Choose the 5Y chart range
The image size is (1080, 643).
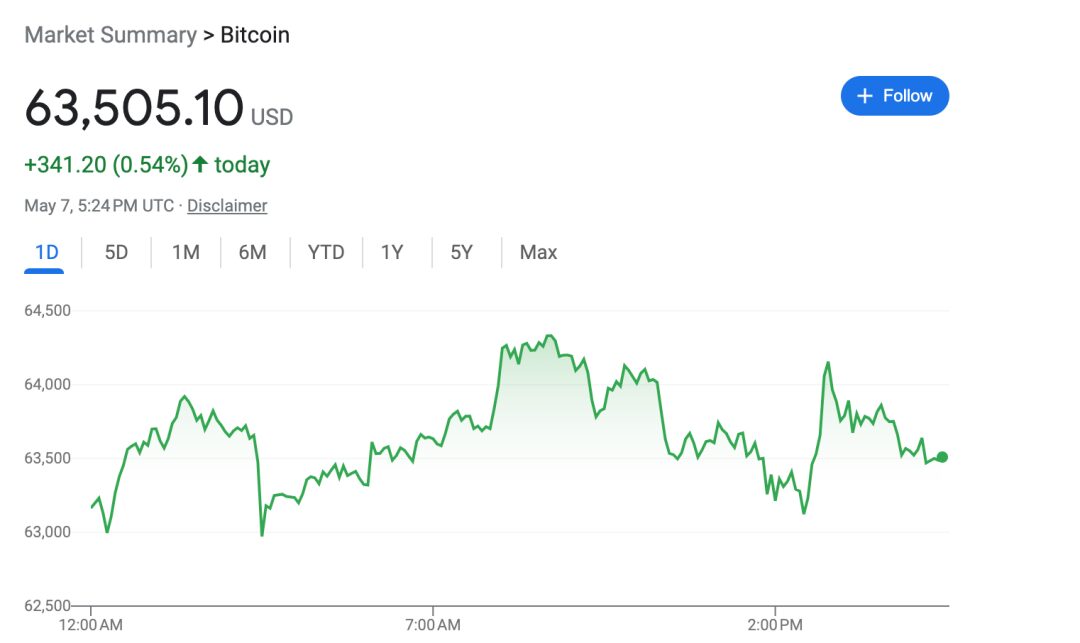point(461,252)
